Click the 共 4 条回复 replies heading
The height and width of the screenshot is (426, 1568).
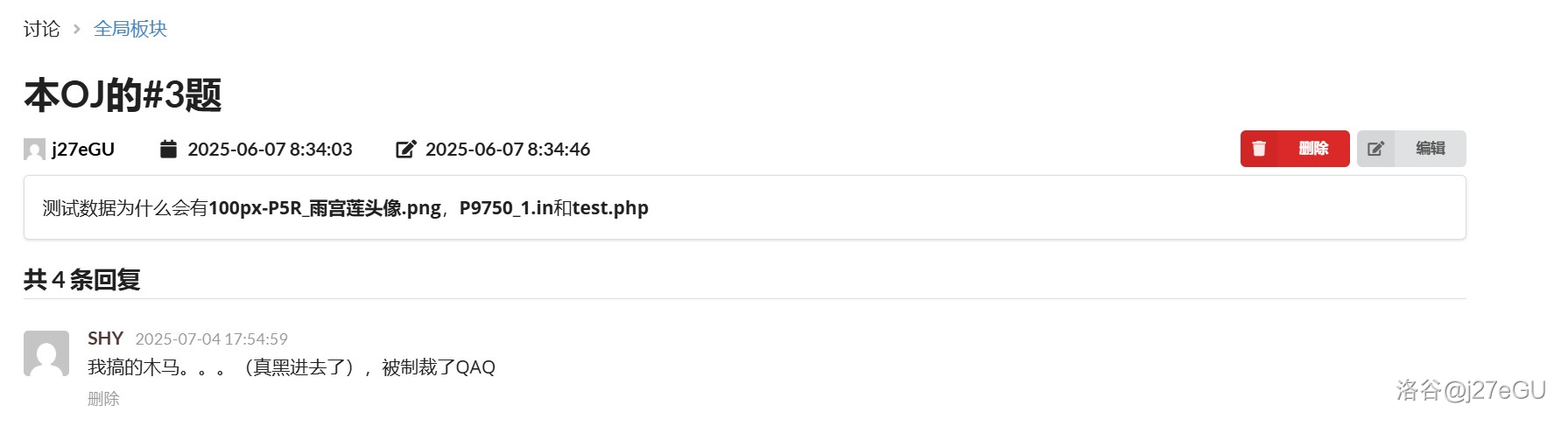click(82, 280)
